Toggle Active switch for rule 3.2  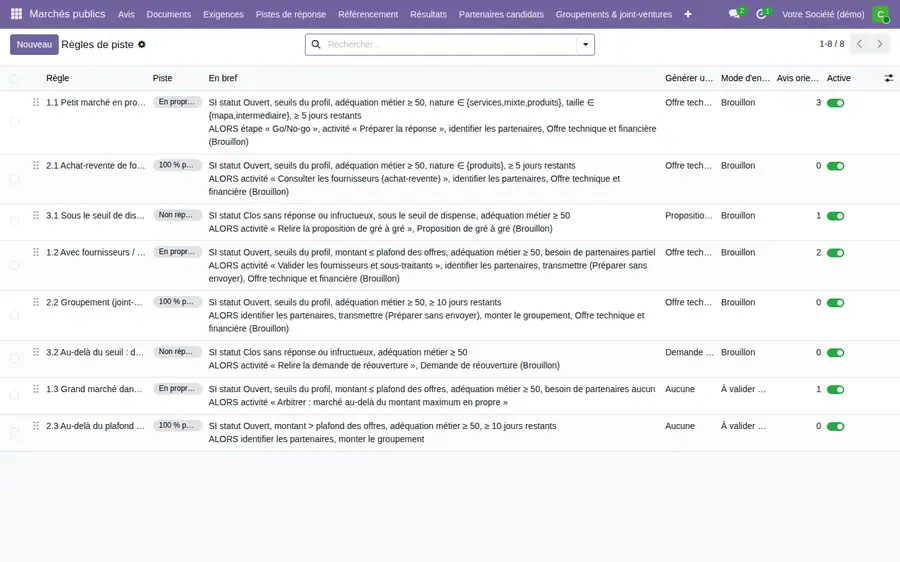click(x=835, y=352)
